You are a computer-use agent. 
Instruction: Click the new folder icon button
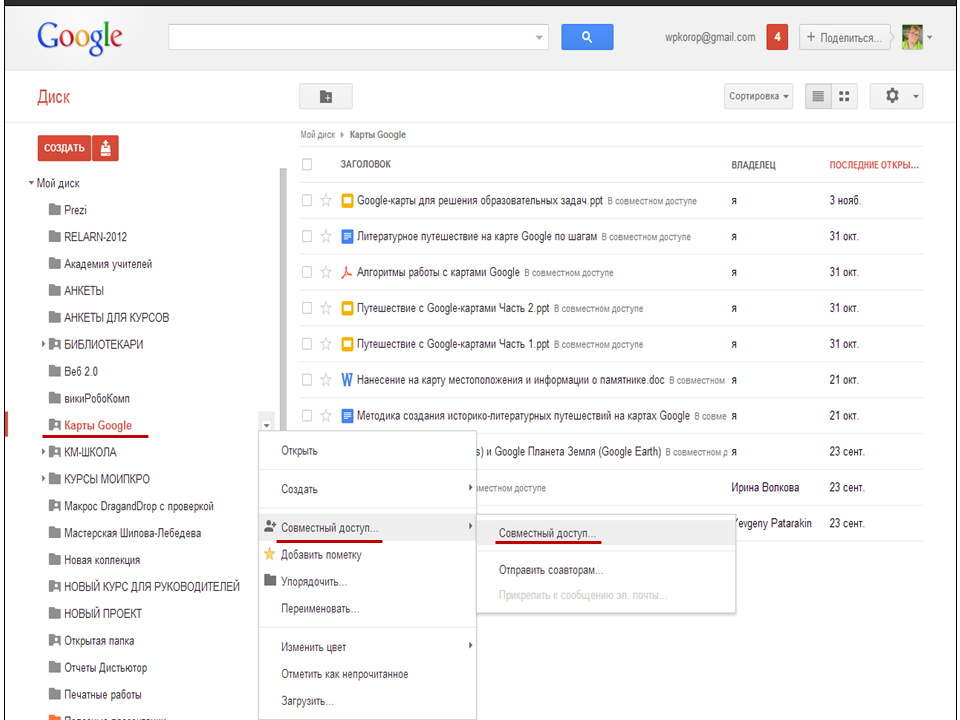[x=326, y=96]
